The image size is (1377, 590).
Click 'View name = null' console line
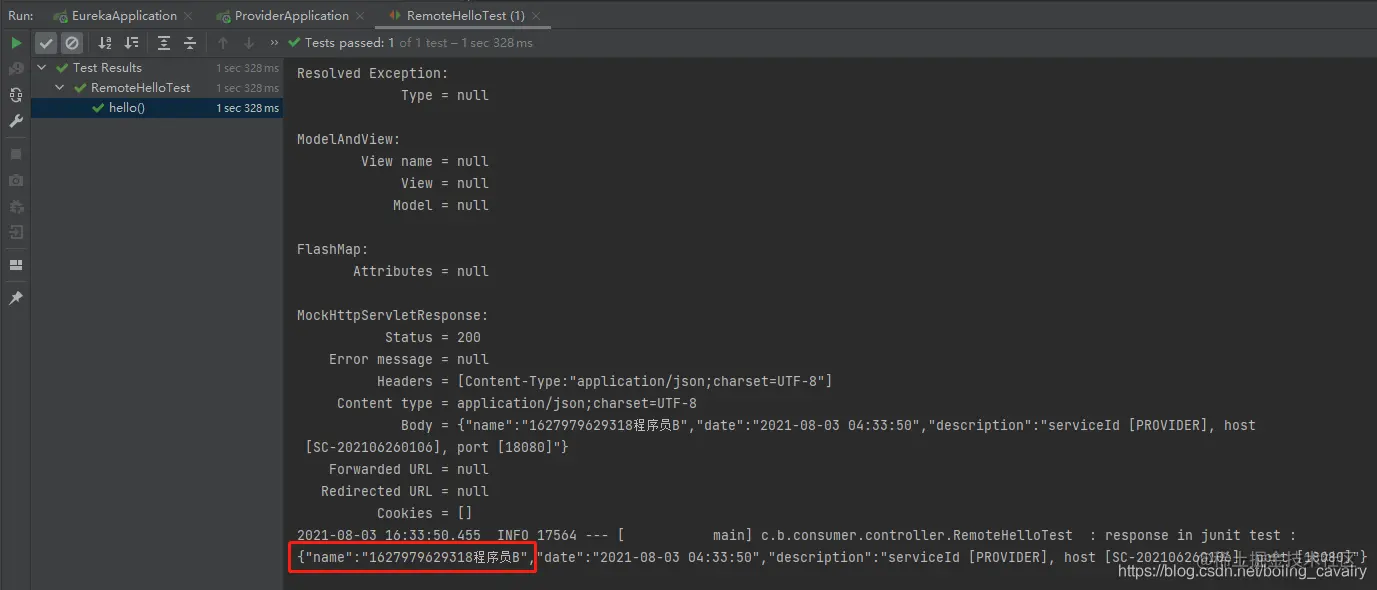[x=425, y=161]
